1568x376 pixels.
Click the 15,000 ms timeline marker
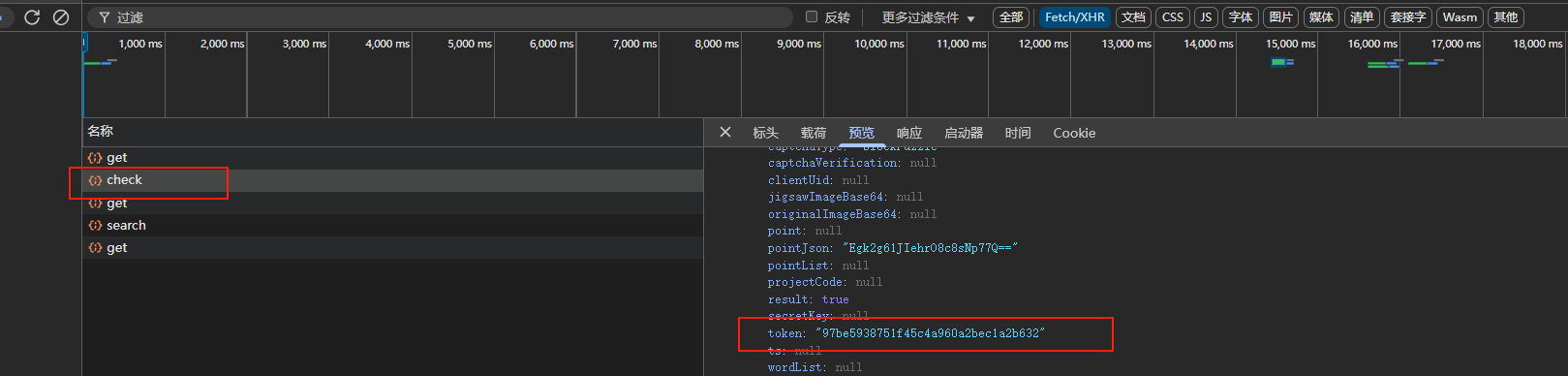[1290, 44]
